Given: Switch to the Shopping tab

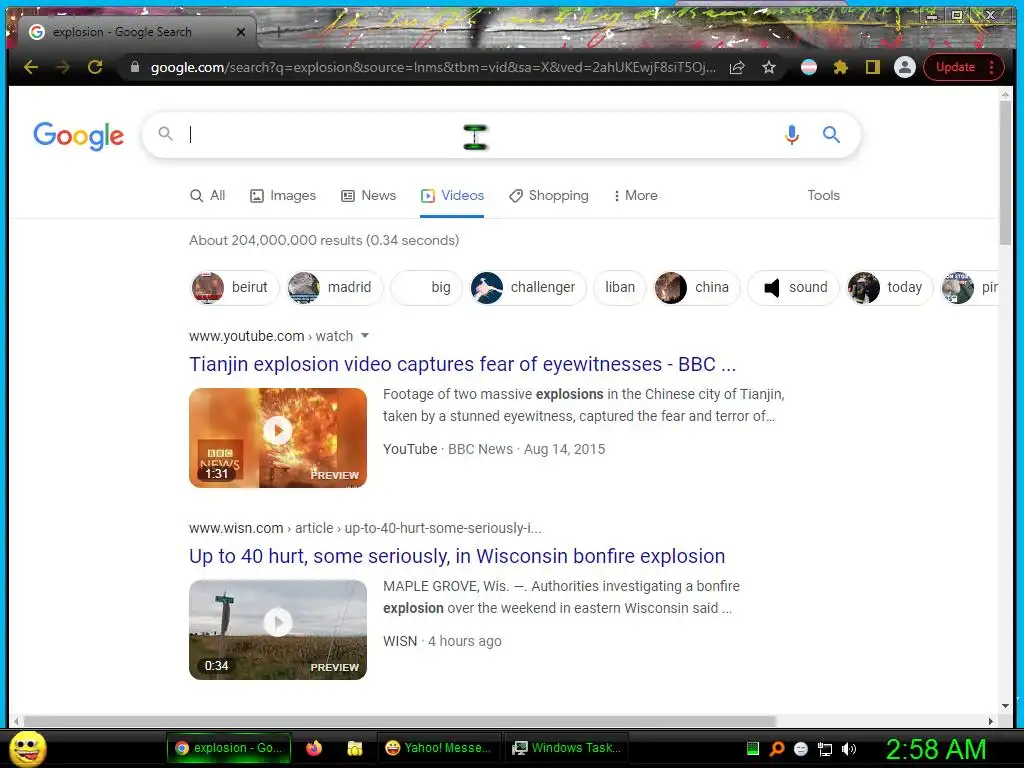Looking at the screenshot, I should (549, 195).
